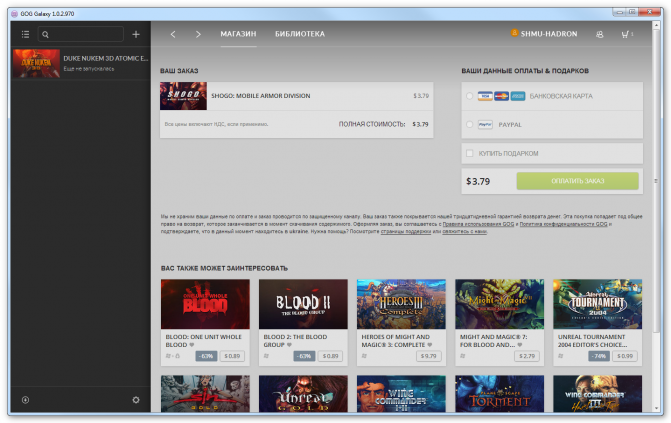Click the $0.99 price on Unreal Tournament 2004
Viewport: 671px width, 423px height.
click(x=625, y=356)
